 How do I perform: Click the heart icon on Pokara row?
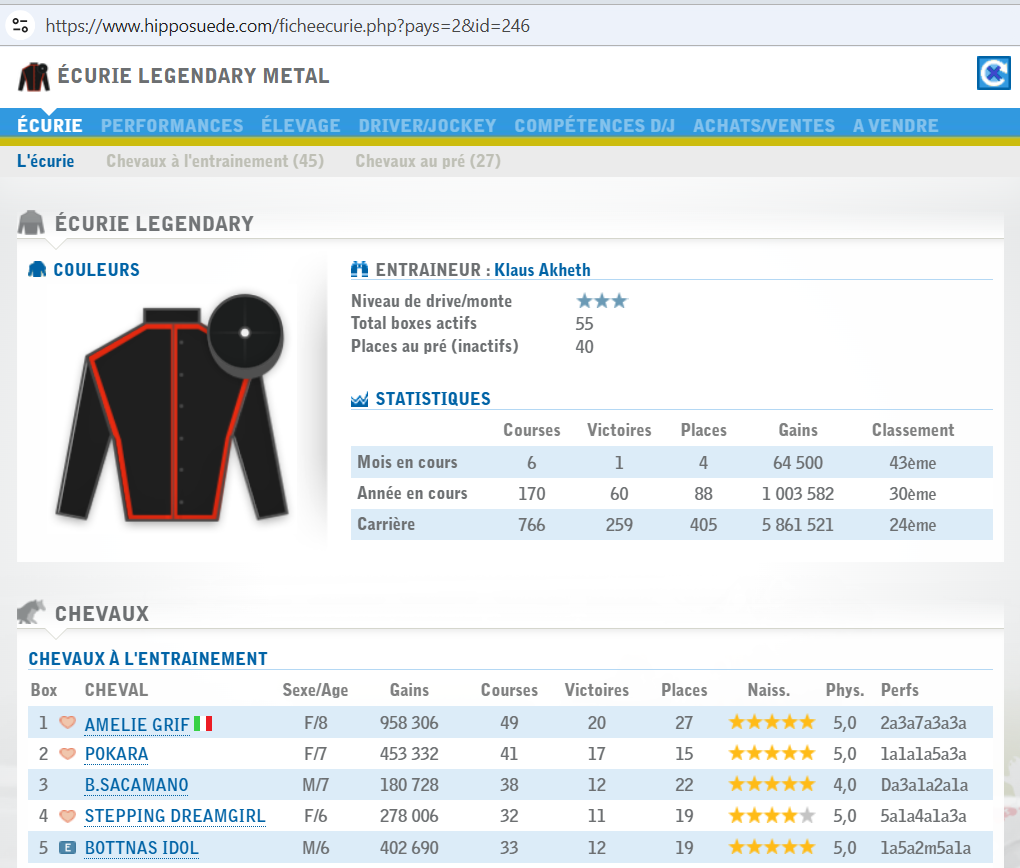click(x=67, y=753)
